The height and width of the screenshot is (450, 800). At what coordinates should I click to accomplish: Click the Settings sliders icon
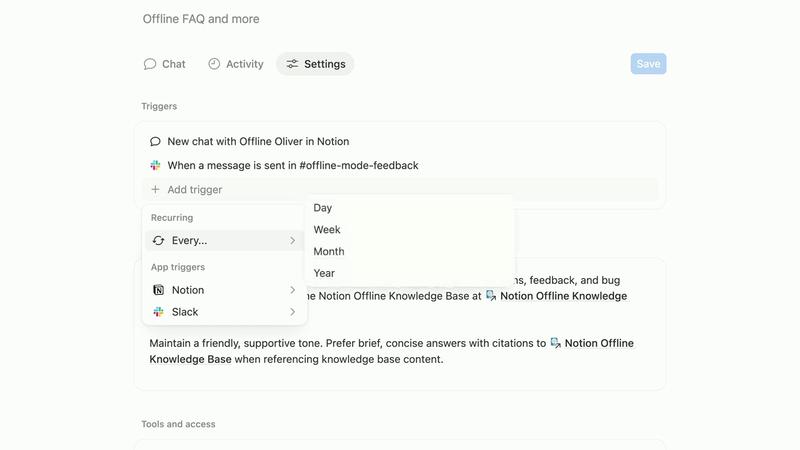pyautogui.click(x=292, y=64)
